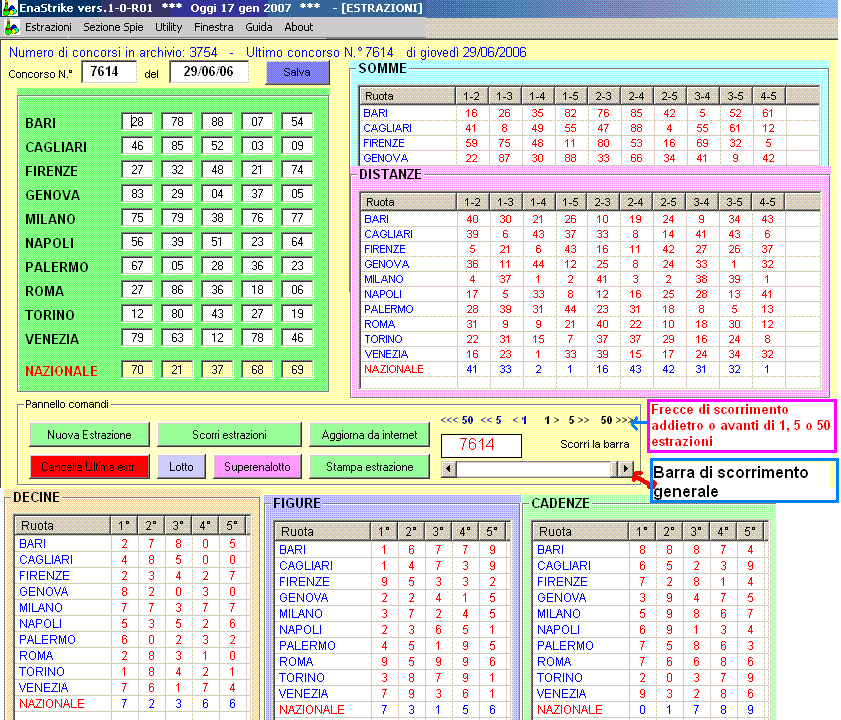The width and height of the screenshot is (841, 720).
Task: Click GENOVA first number field 83
Action: pyautogui.click(x=137, y=194)
